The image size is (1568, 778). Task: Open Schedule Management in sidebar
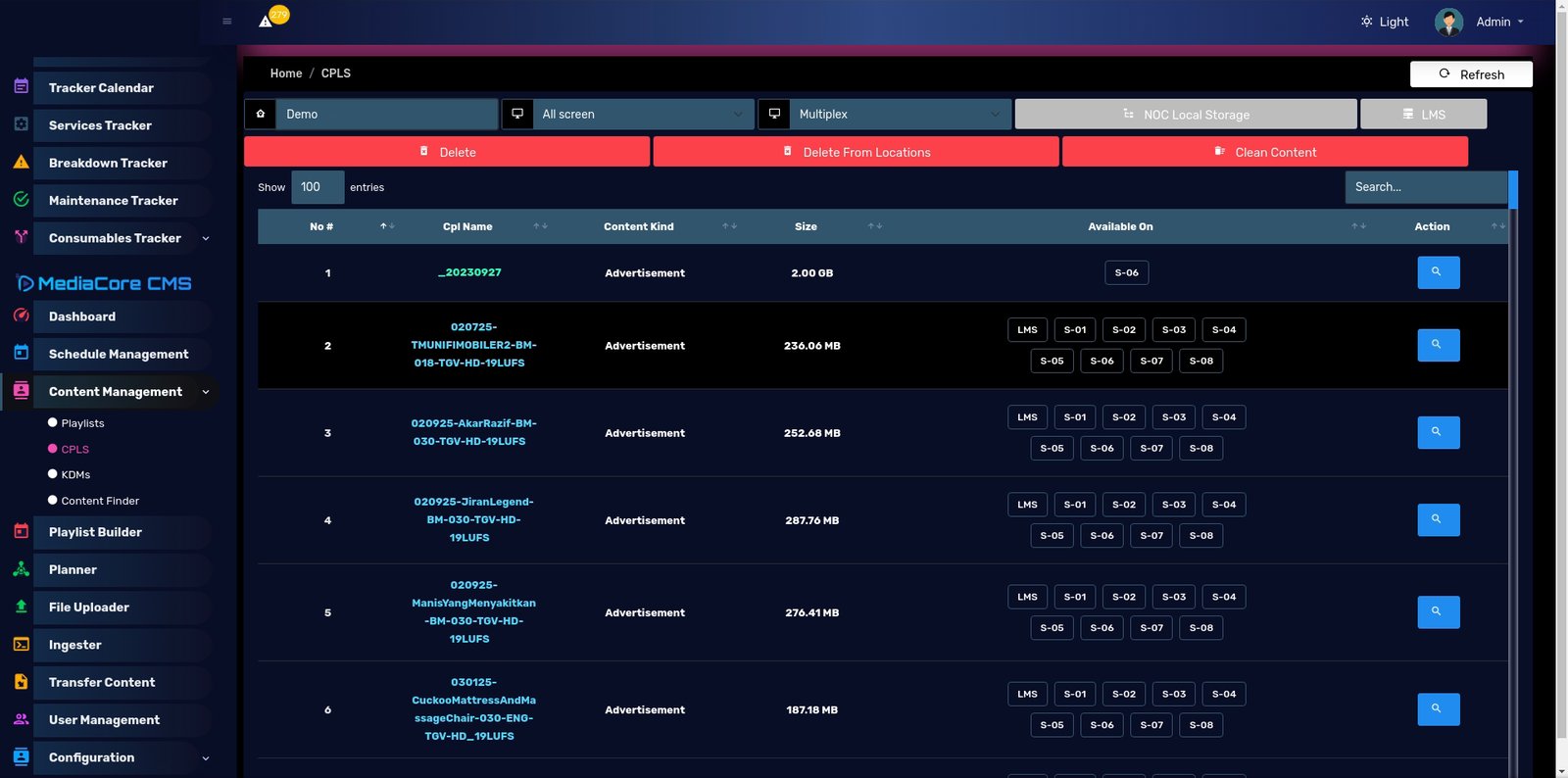pyautogui.click(x=118, y=354)
